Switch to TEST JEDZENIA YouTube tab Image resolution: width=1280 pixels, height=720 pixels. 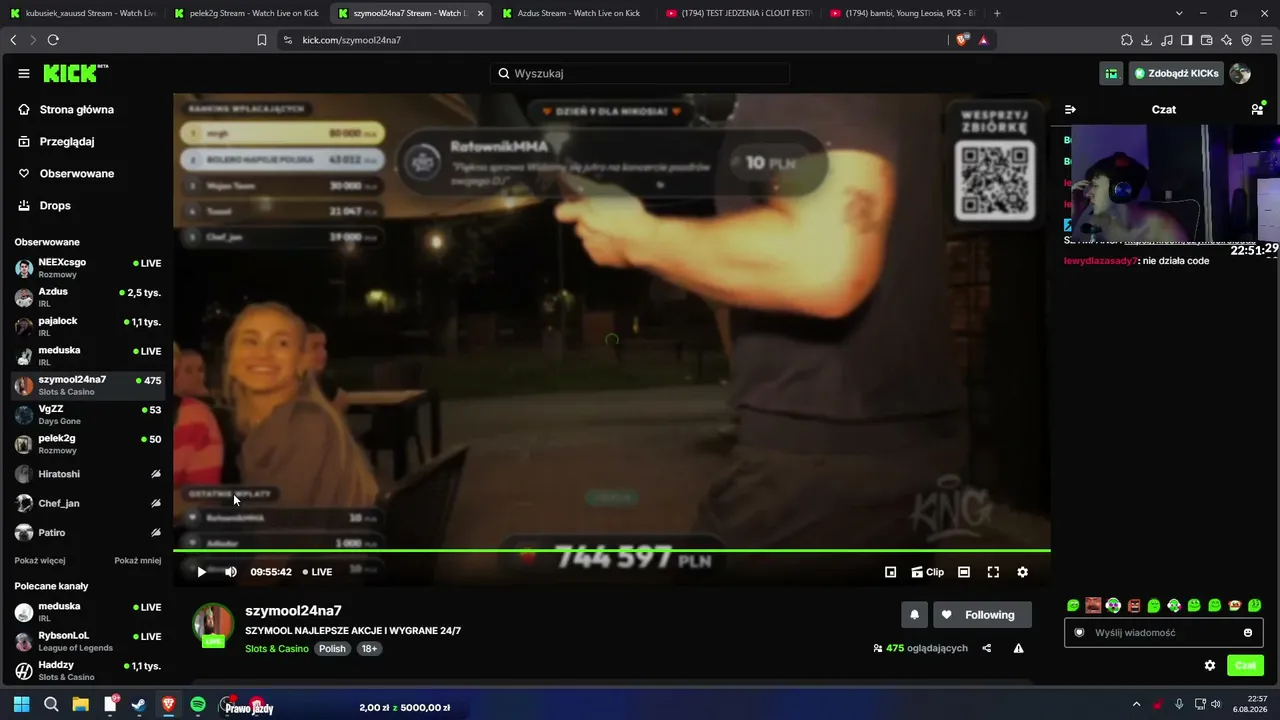(x=738, y=13)
